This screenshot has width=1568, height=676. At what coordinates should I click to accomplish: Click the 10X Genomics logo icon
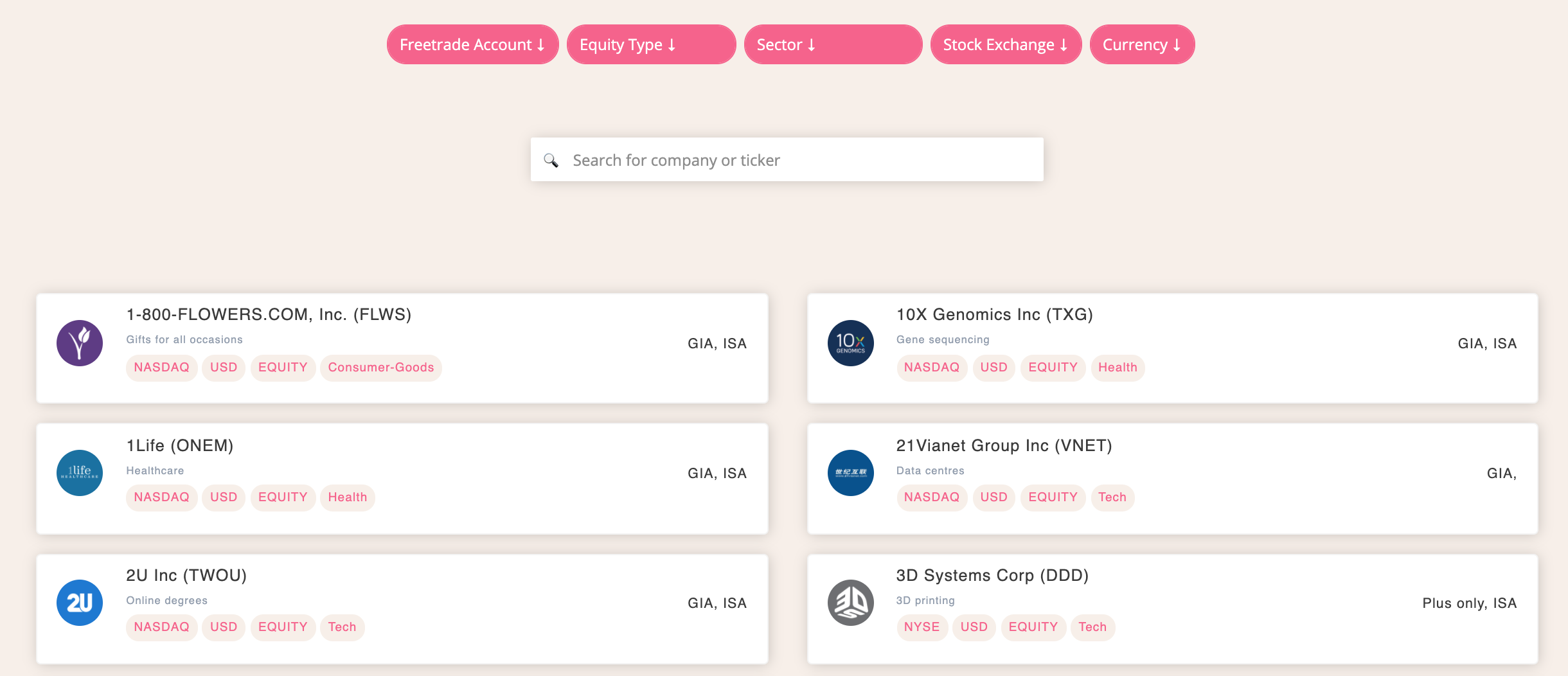pos(850,343)
